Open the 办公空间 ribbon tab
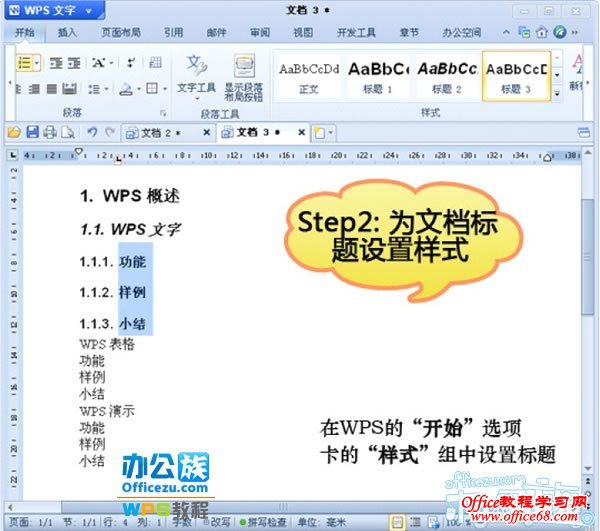The height and width of the screenshot is (531, 600). (x=462, y=33)
